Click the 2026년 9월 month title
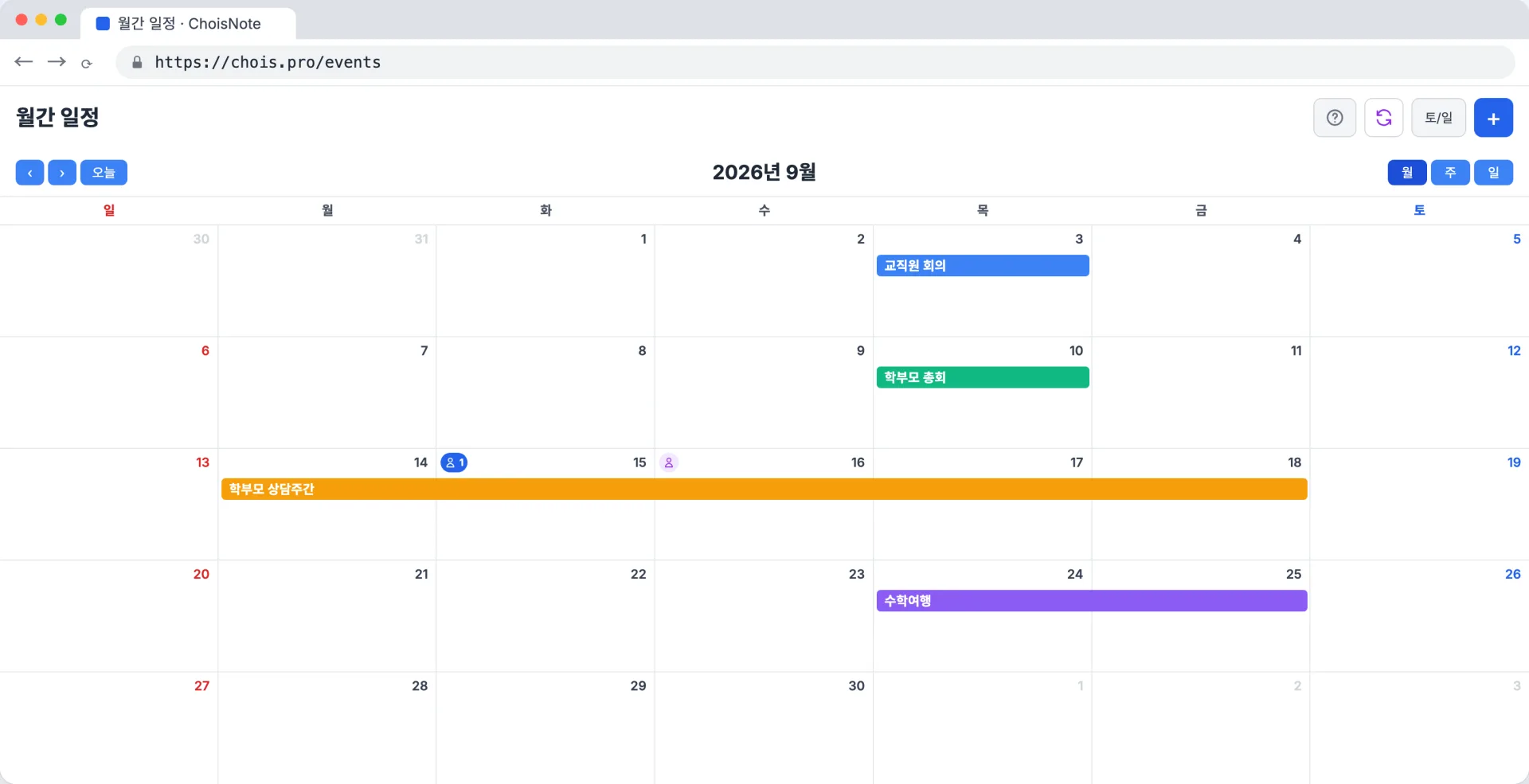This screenshot has width=1529, height=784. [x=764, y=172]
